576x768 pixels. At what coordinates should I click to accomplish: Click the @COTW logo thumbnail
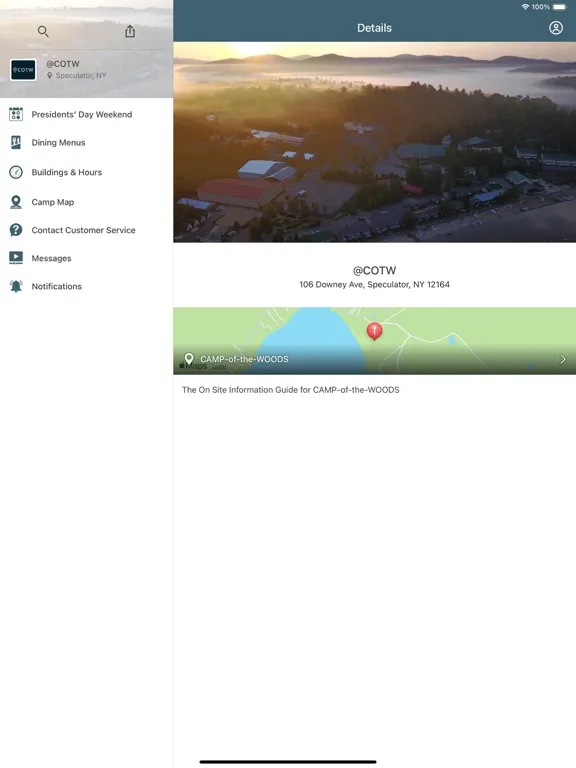[x=23, y=70]
